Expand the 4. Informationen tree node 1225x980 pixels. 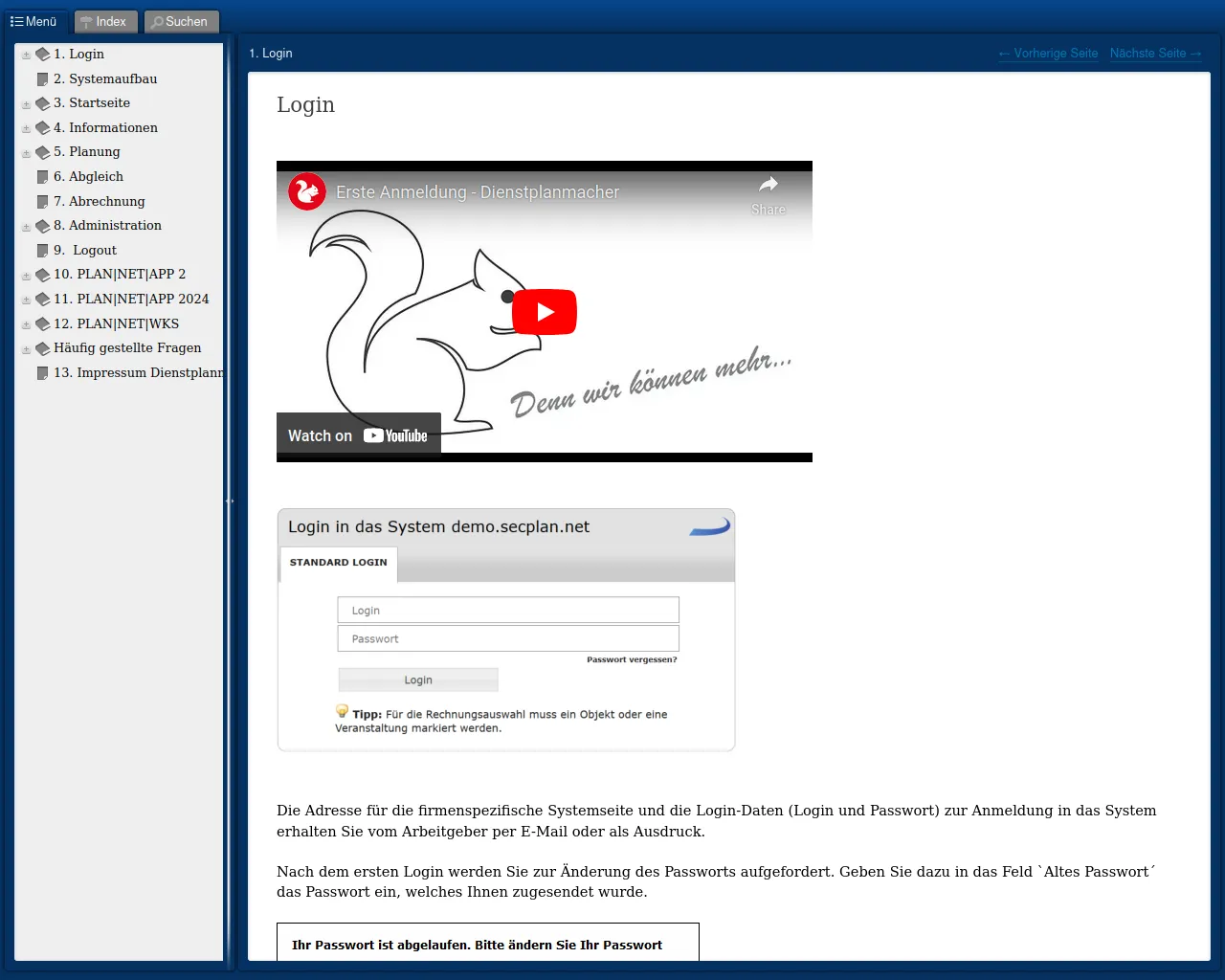point(26,128)
